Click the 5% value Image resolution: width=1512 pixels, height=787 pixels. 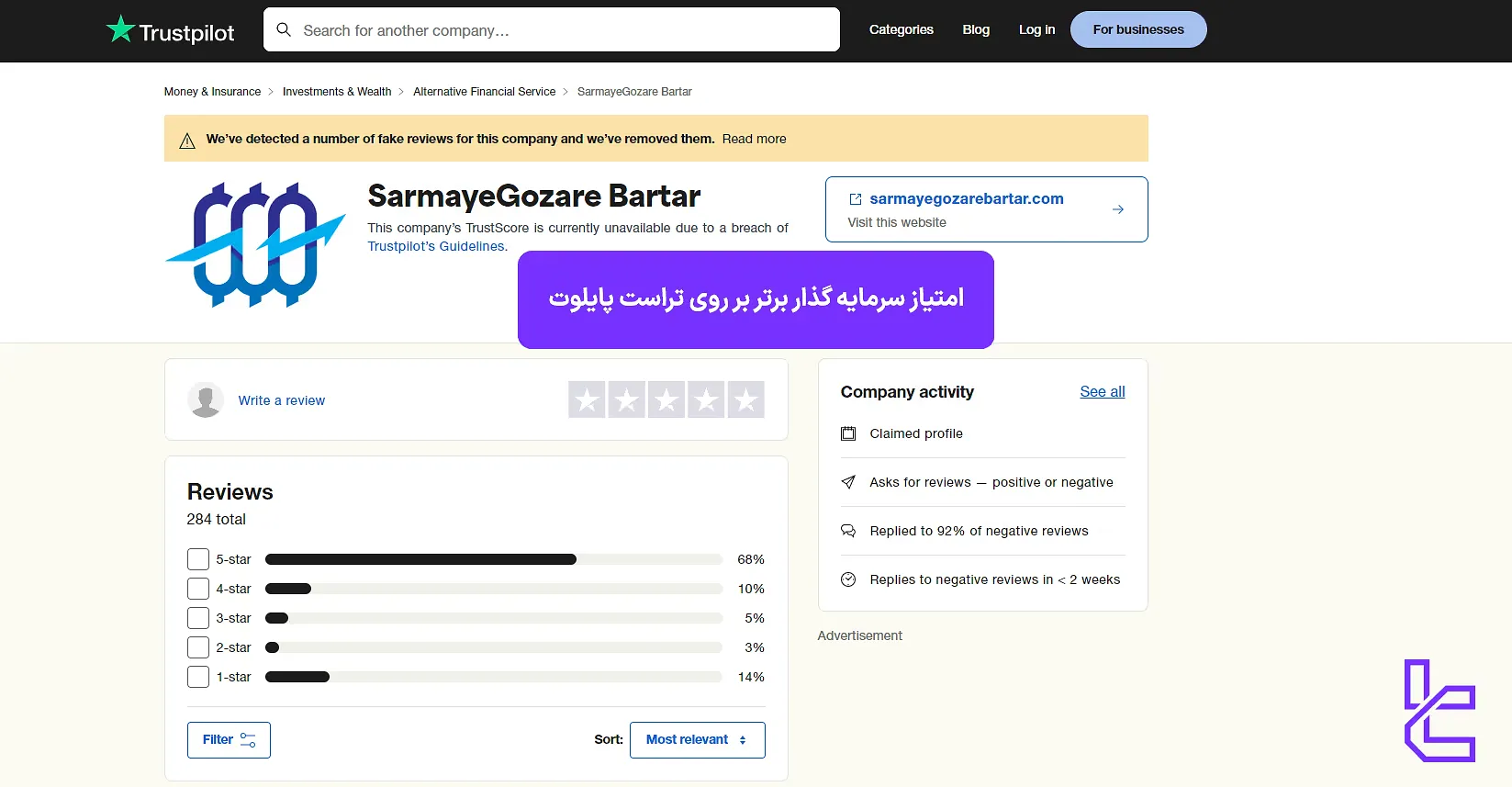pyautogui.click(x=755, y=618)
